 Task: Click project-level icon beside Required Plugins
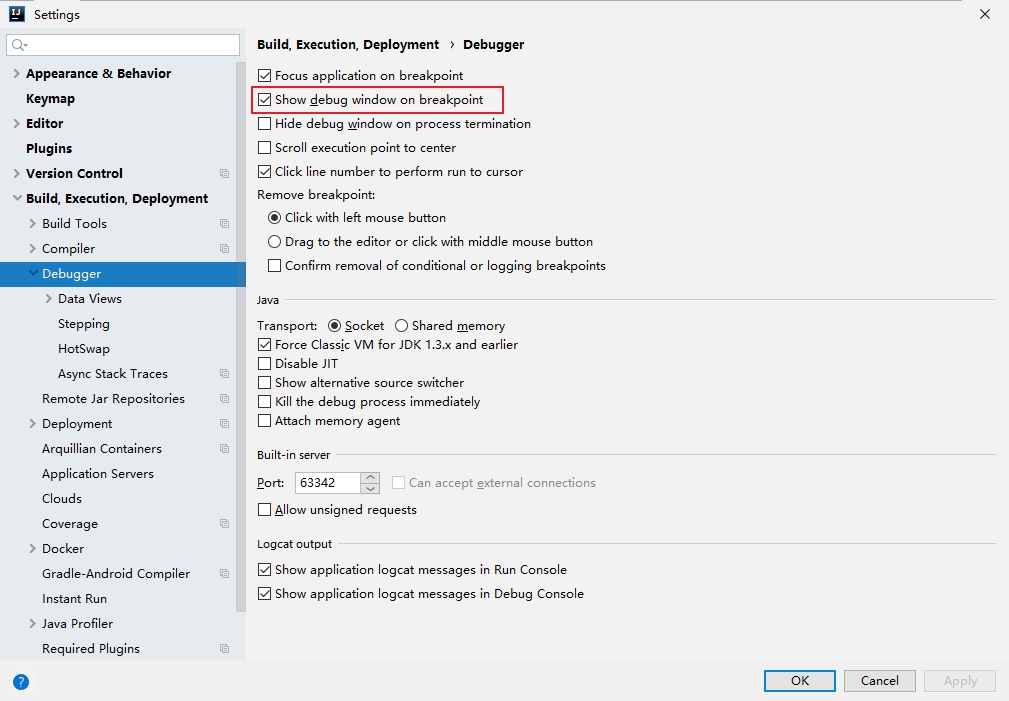224,649
